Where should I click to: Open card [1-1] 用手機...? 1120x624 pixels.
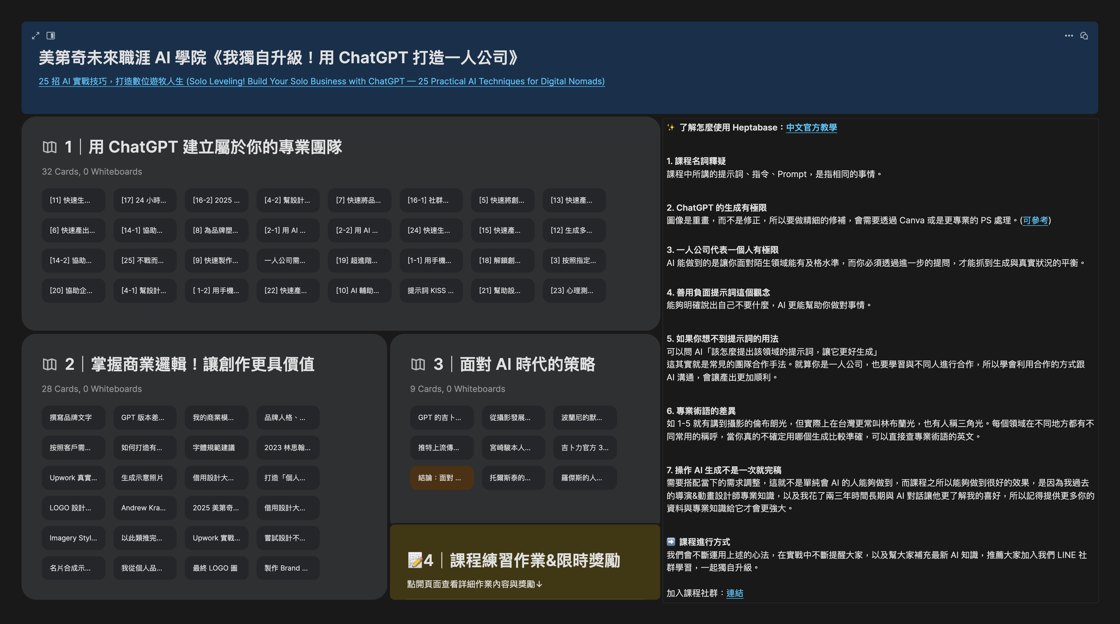(431, 261)
